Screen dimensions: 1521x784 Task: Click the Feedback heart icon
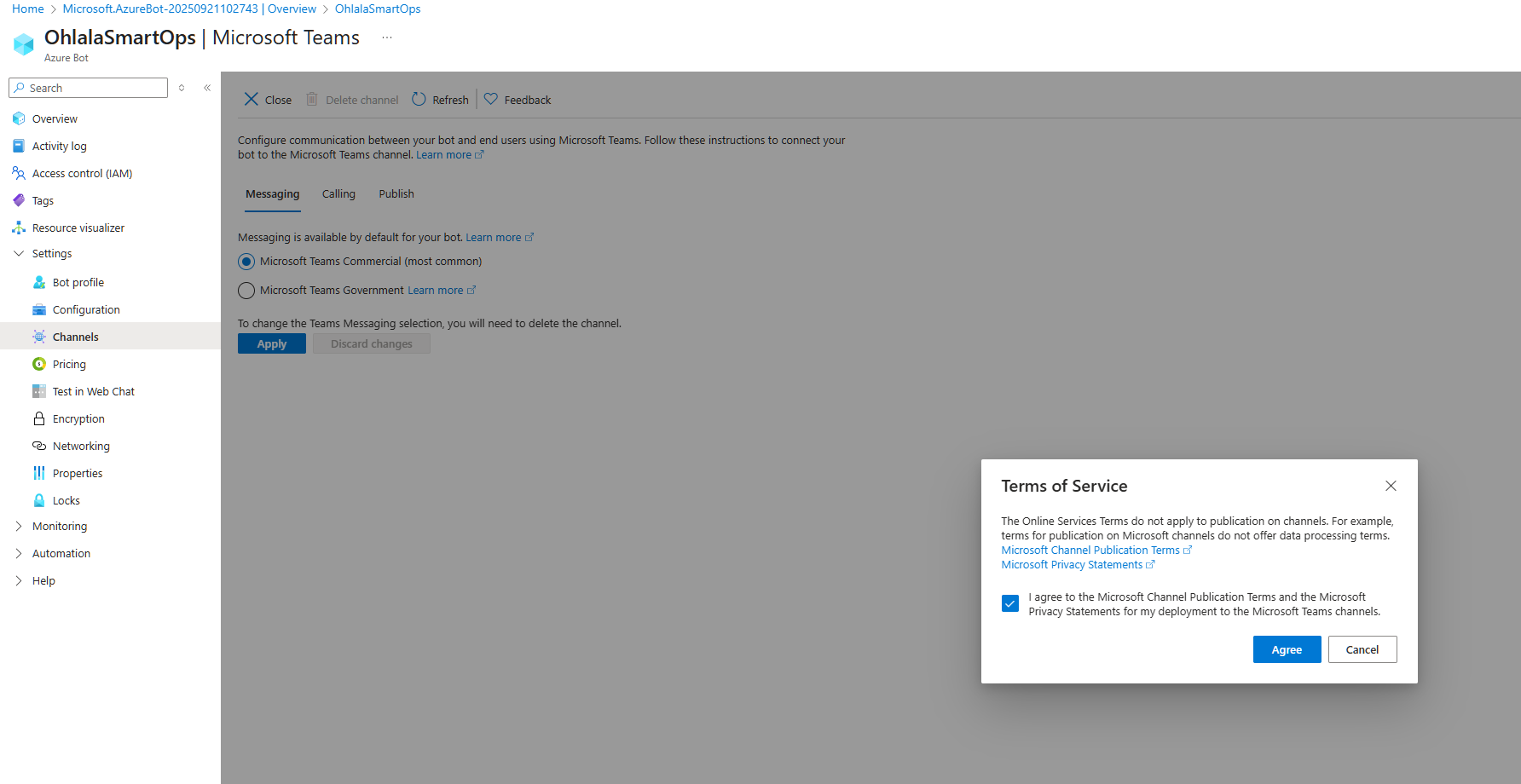coord(491,100)
